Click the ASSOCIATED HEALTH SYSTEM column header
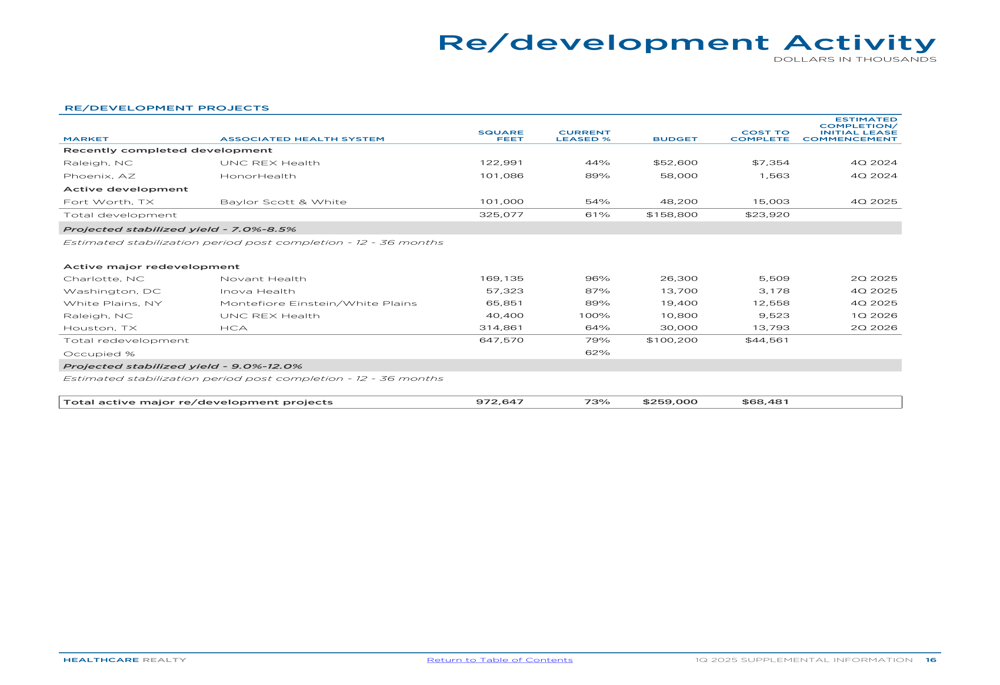The image size is (1000, 685). click(302, 139)
